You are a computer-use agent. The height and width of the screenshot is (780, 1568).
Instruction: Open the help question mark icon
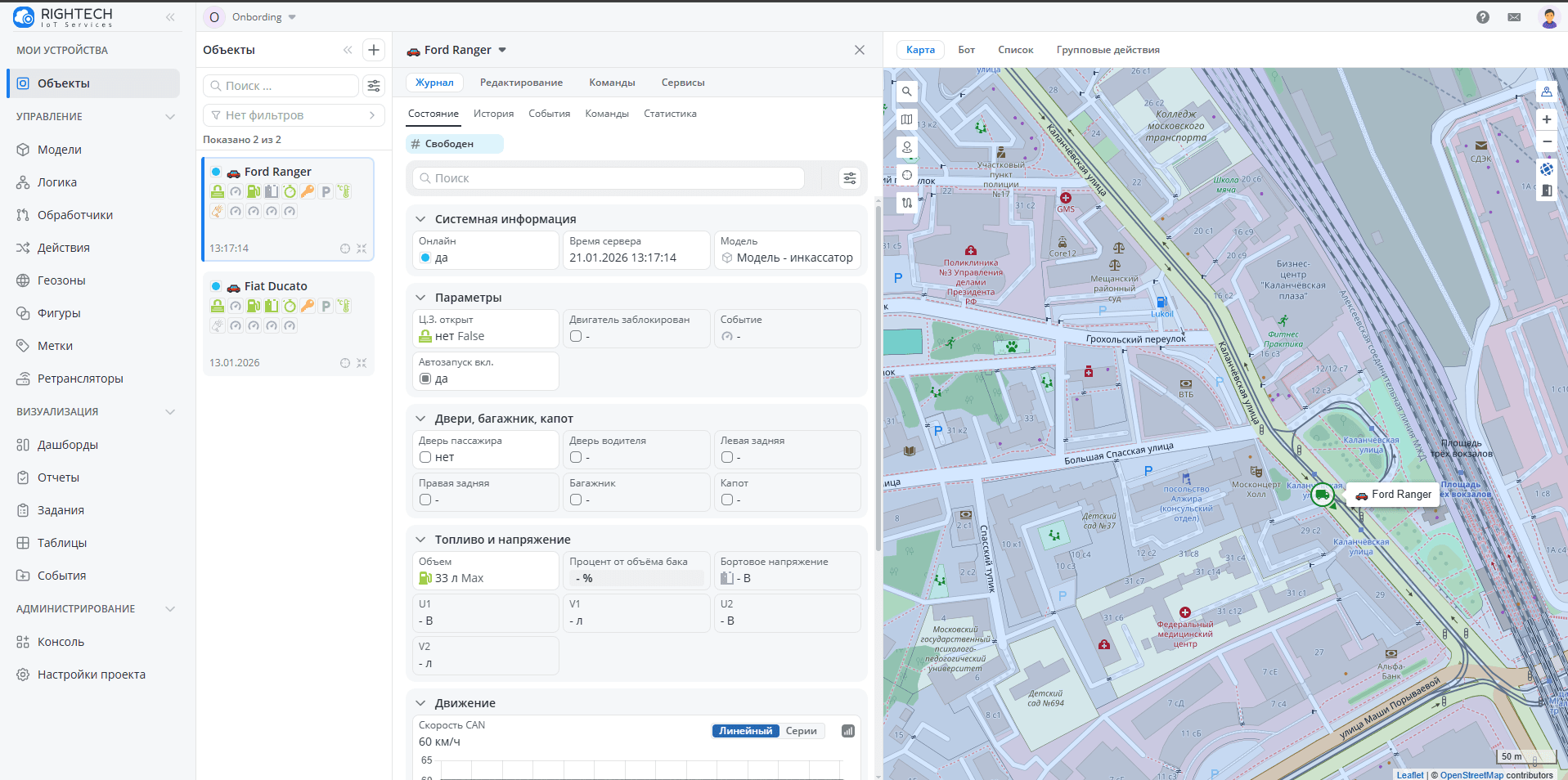tap(1483, 17)
